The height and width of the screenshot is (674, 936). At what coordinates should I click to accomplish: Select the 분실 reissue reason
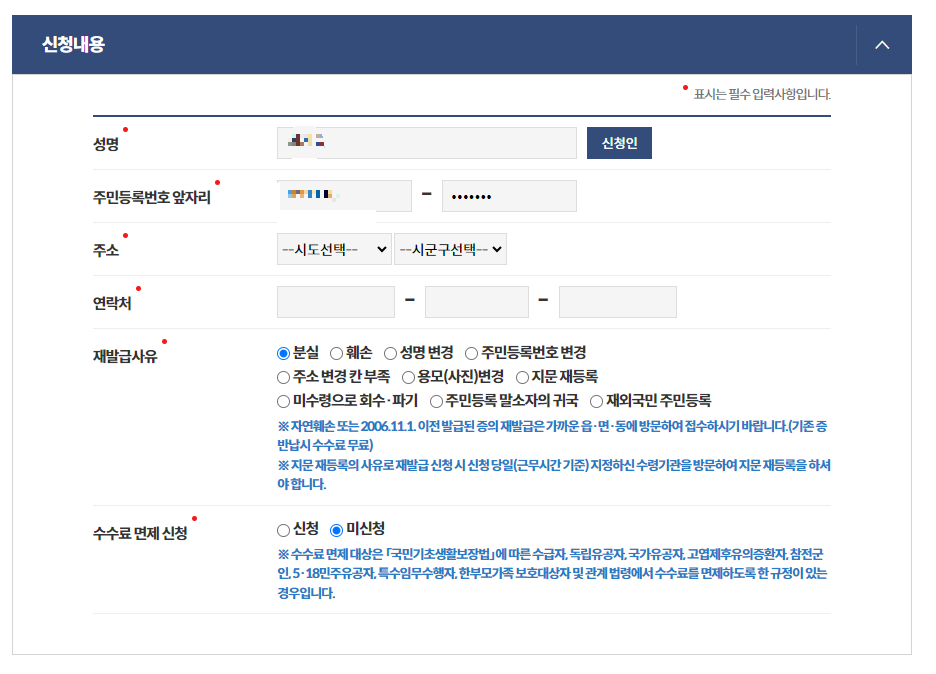284,353
